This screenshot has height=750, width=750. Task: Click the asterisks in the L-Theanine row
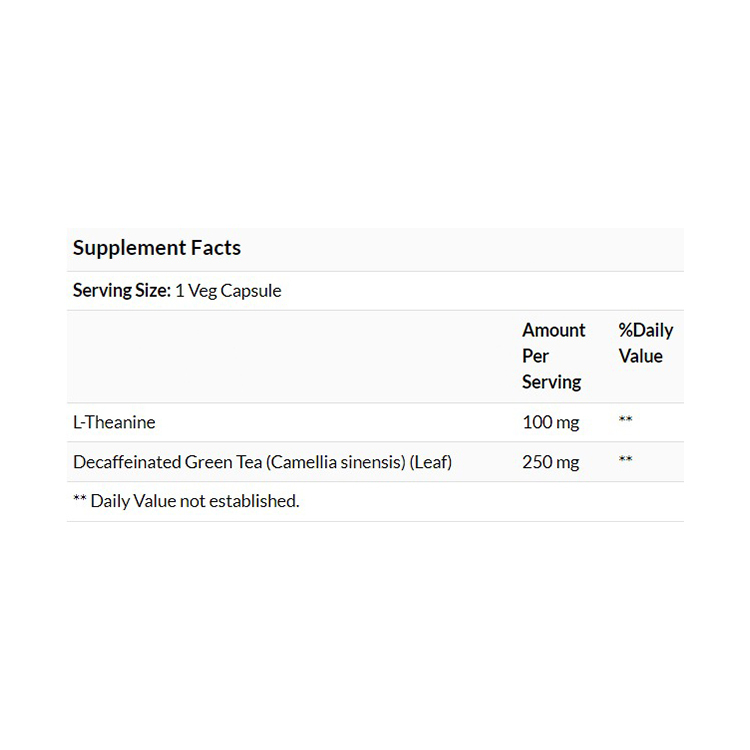(x=625, y=422)
